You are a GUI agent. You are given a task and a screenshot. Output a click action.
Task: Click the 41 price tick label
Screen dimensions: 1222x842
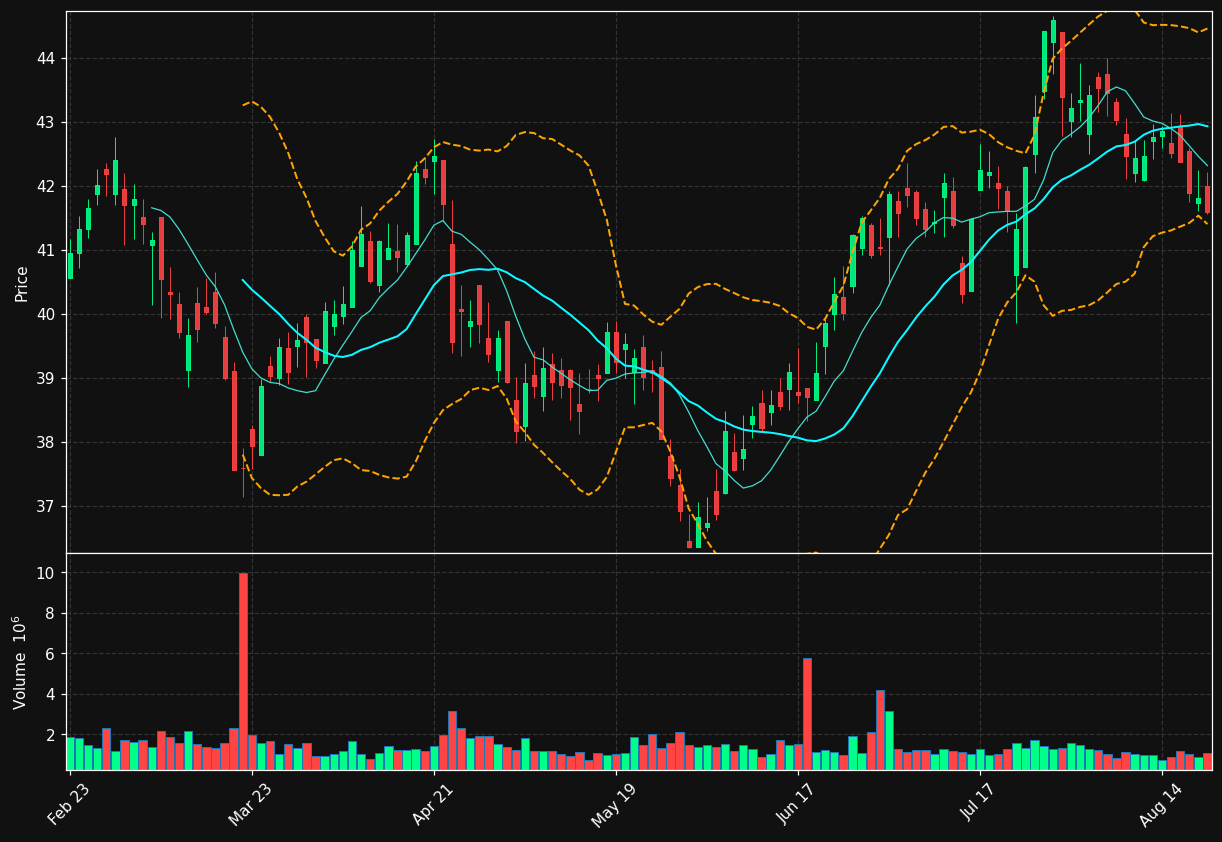point(47,251)
